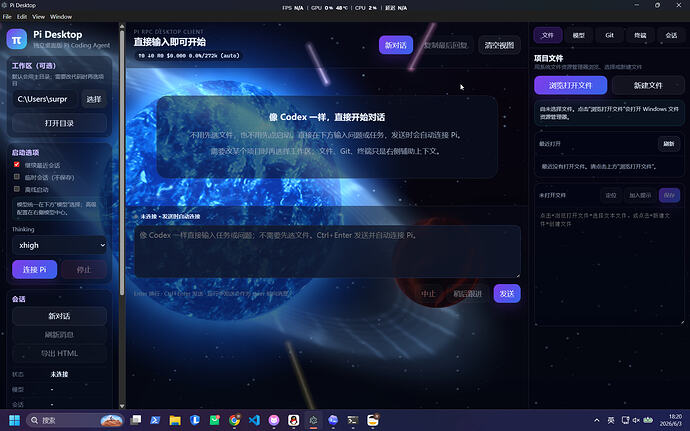The width and height of the screenshot is (690, 431).
Task: Click the token stats text showing (auto)
Action: click(188, 56)
